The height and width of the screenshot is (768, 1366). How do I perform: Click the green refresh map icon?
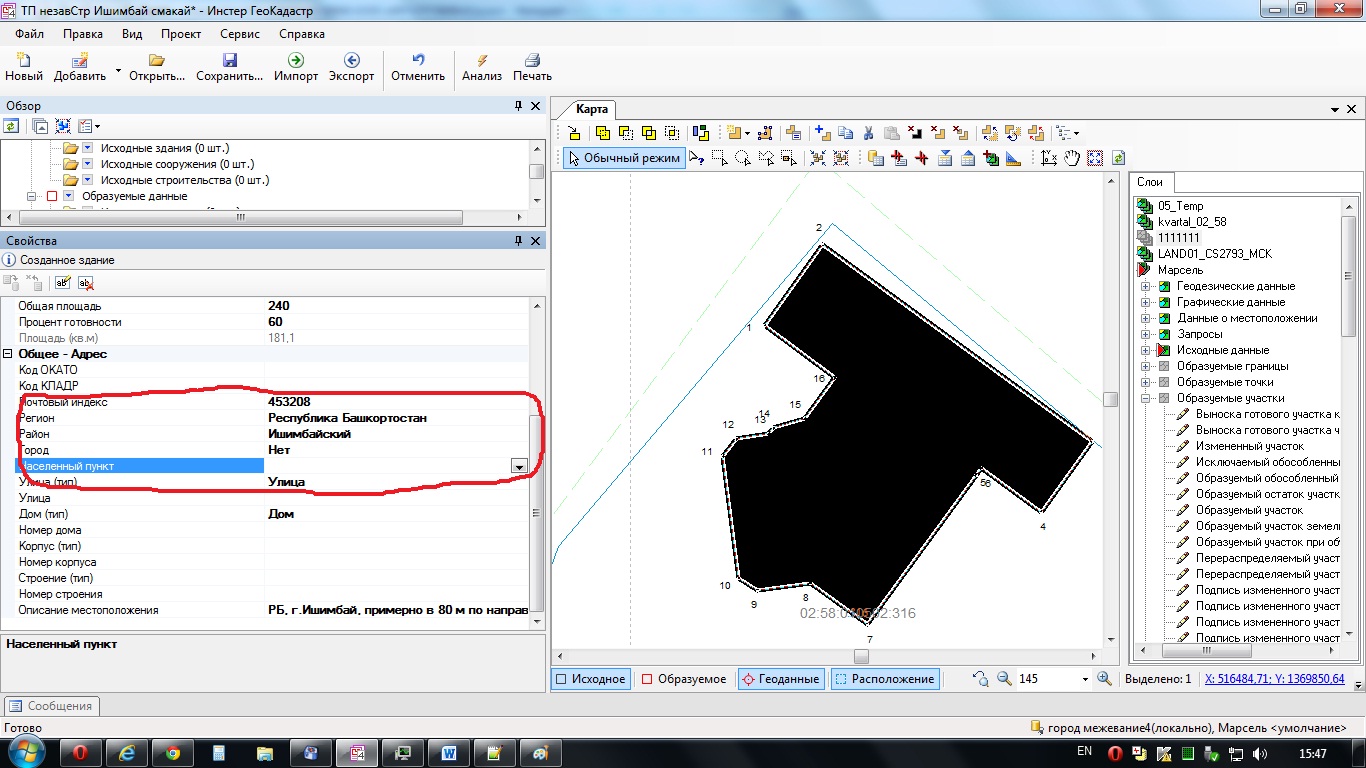pos(1118,158)
